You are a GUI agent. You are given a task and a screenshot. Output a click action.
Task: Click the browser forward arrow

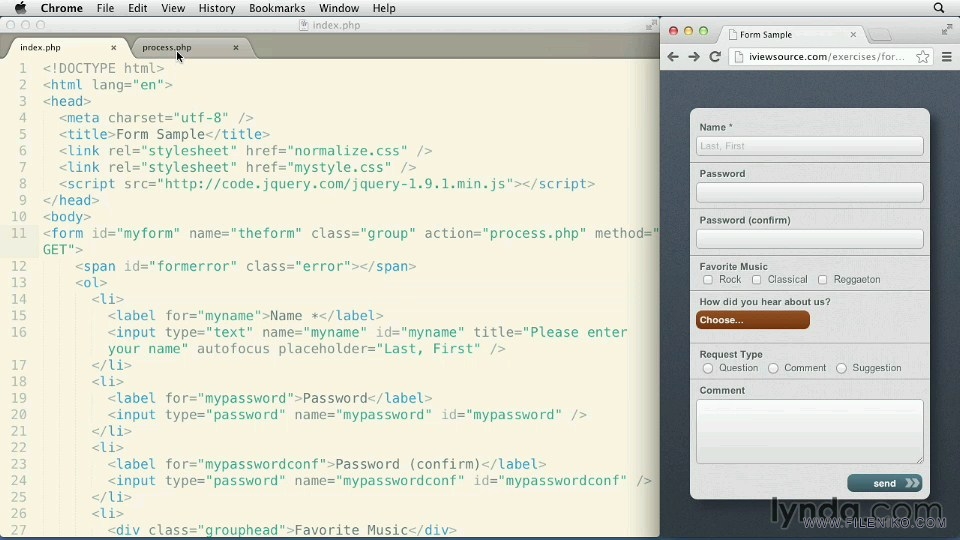(694, 56)
